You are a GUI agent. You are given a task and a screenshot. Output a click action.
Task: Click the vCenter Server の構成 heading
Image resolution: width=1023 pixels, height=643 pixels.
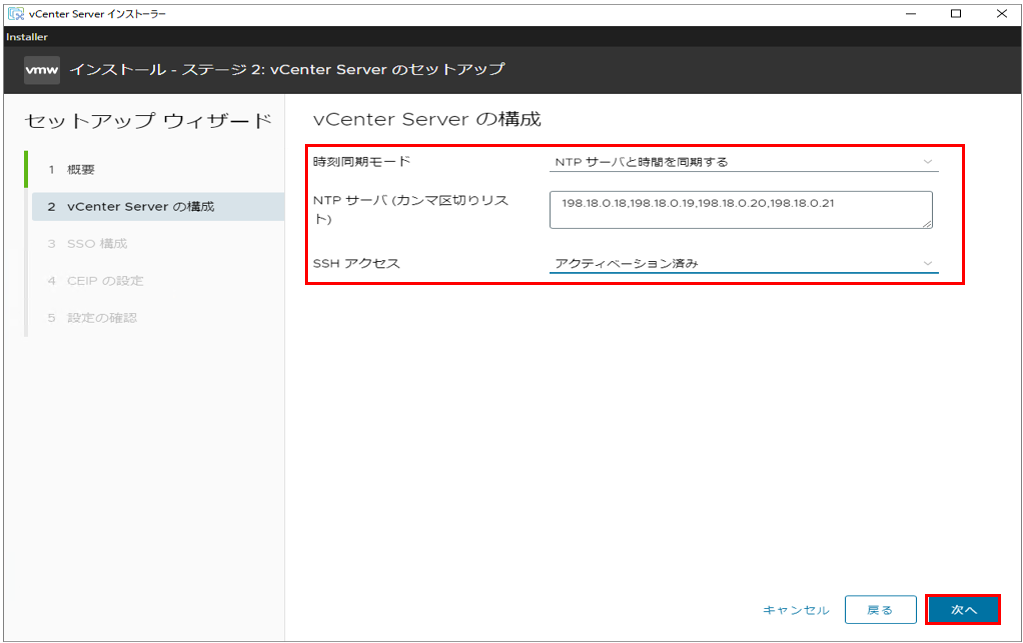point(427,119)
